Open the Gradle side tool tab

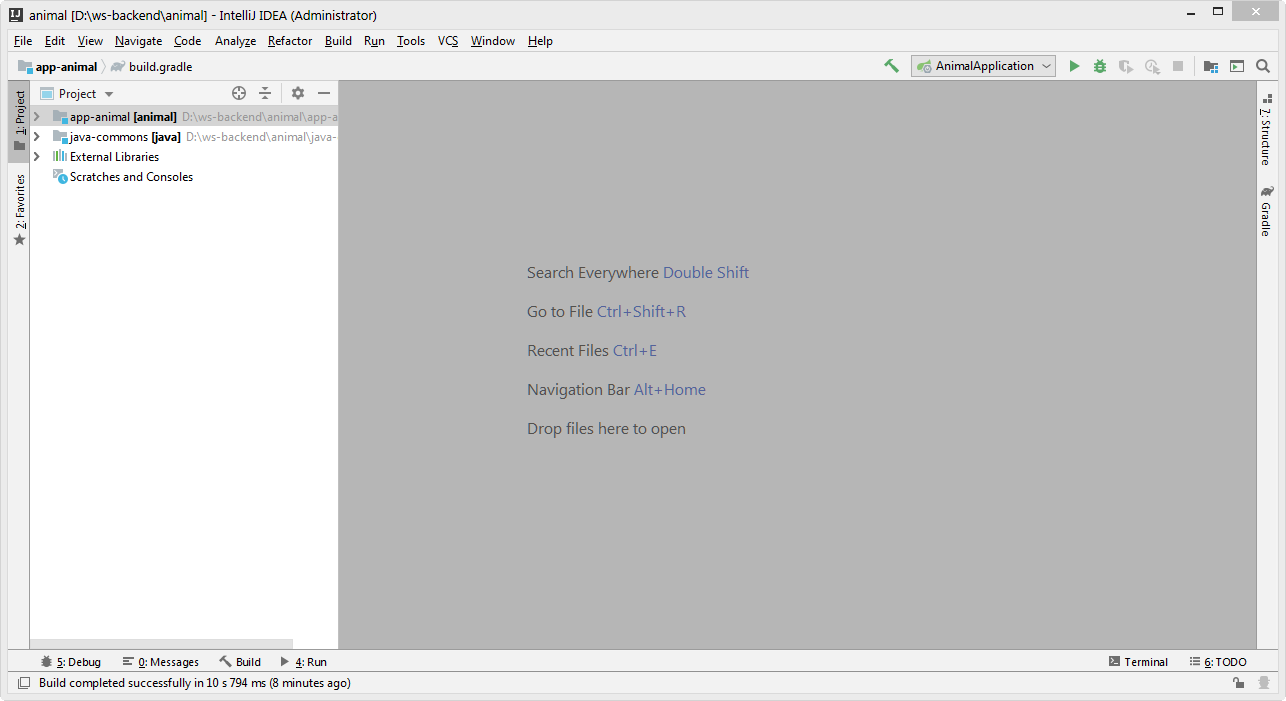(1267, 211)
